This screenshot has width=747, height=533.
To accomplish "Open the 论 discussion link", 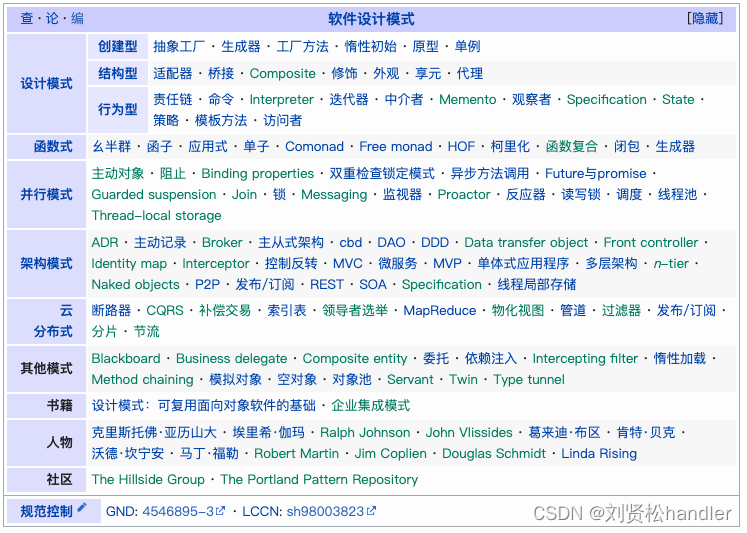I will [52, 19].
